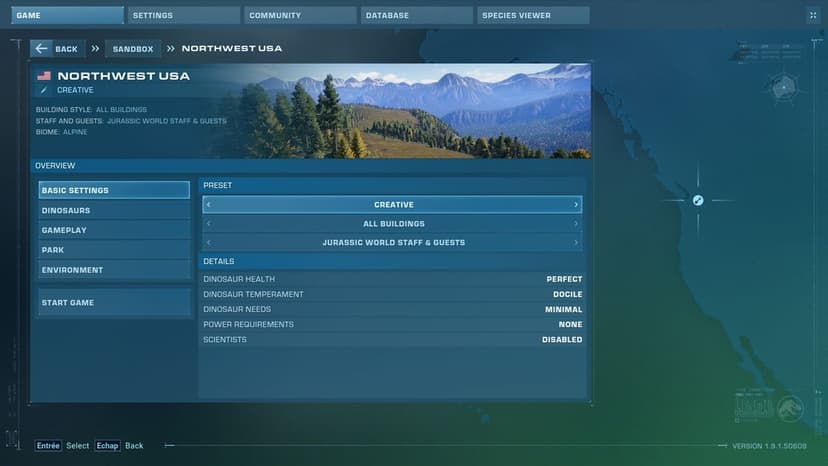Next option arrow on Jurassic World Staff row
828x466 pixels.
pyautogui.click(x=576, y=243)
